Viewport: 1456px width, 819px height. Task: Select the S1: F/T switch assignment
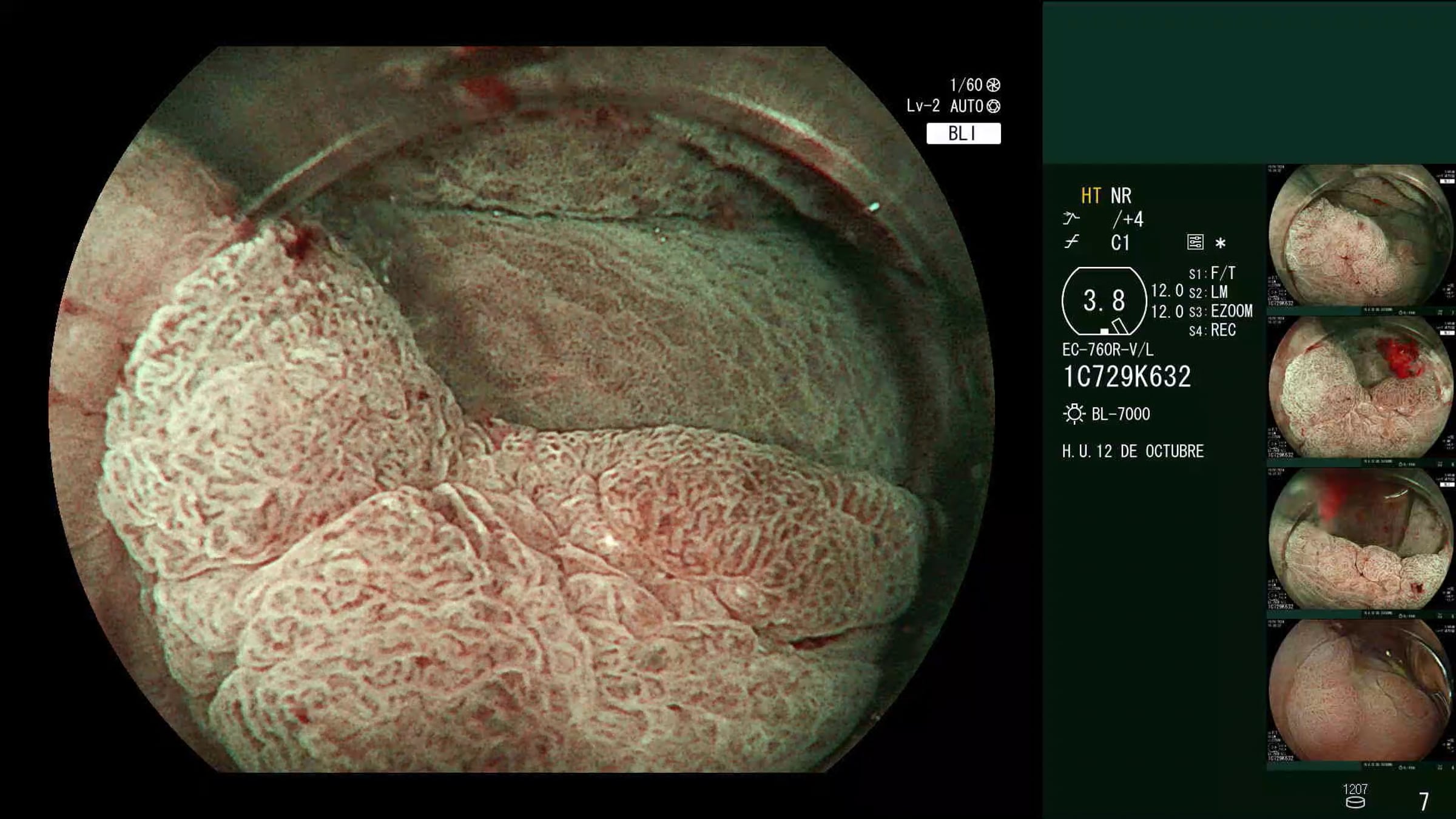[x=1212, y=274]
